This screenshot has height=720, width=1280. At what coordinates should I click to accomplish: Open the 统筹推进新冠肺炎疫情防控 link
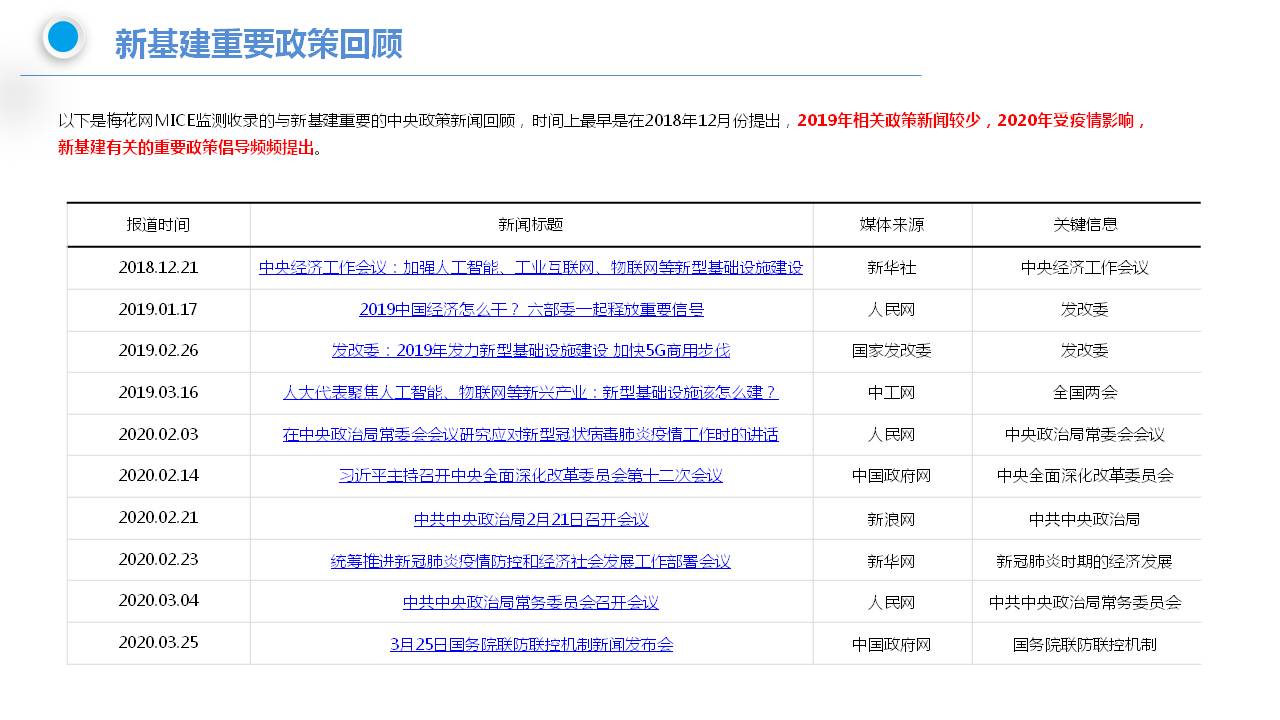pos(530,562)
